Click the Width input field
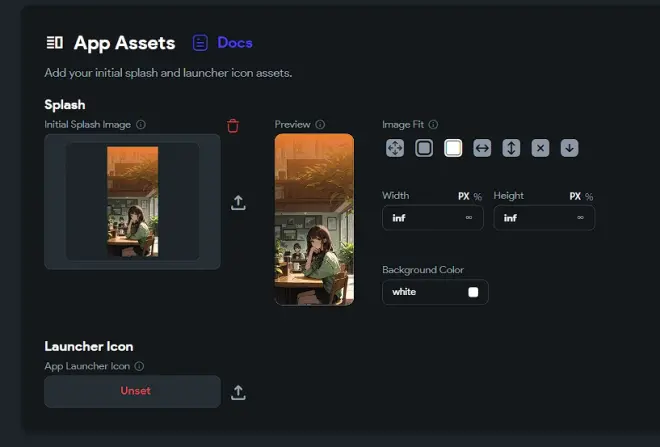This screenshot has width=660, height=447. [433, 218]
